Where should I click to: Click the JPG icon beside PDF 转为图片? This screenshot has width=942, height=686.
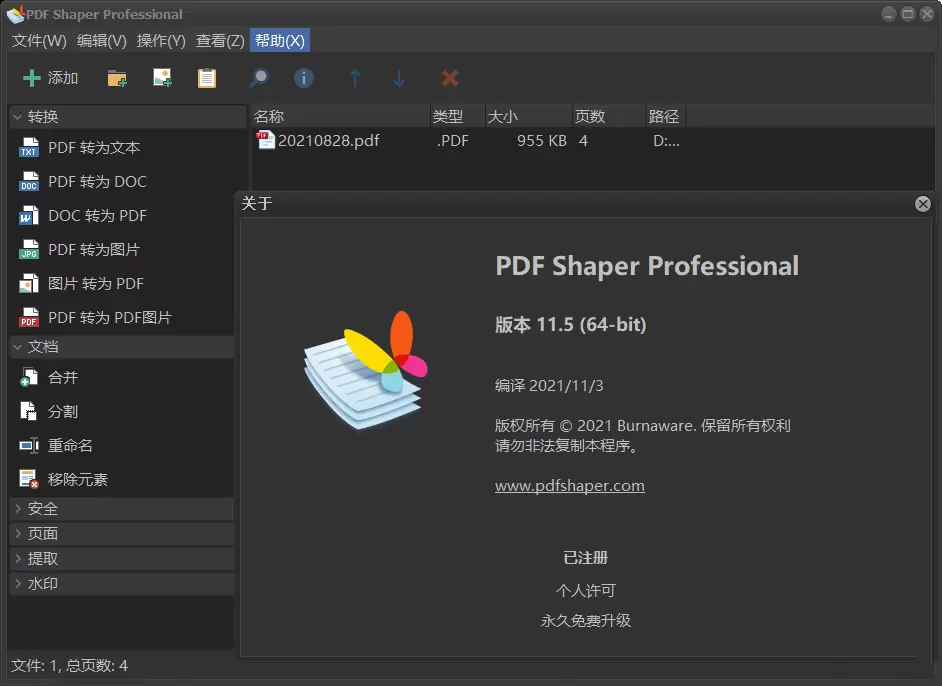tap(29, 249)
